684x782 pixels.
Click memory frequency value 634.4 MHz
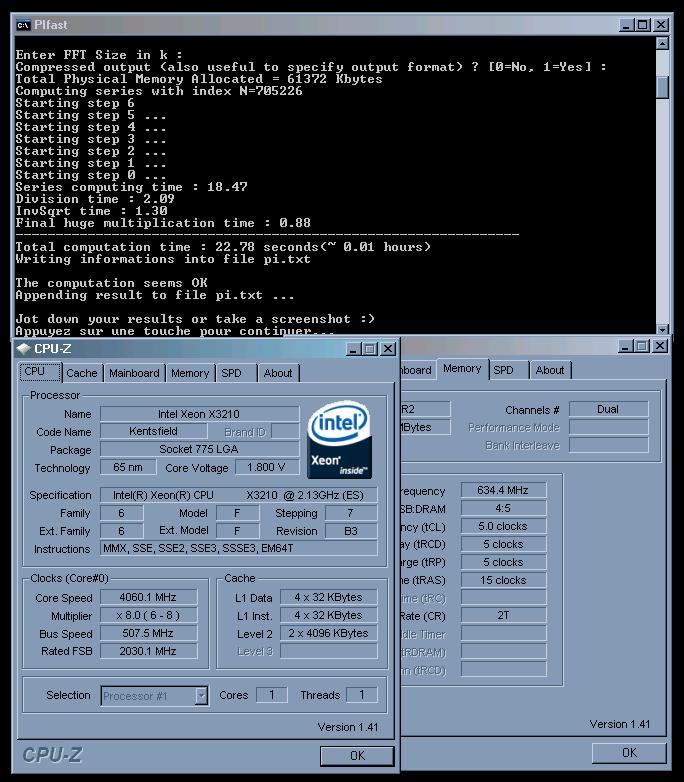coord(503,490)
